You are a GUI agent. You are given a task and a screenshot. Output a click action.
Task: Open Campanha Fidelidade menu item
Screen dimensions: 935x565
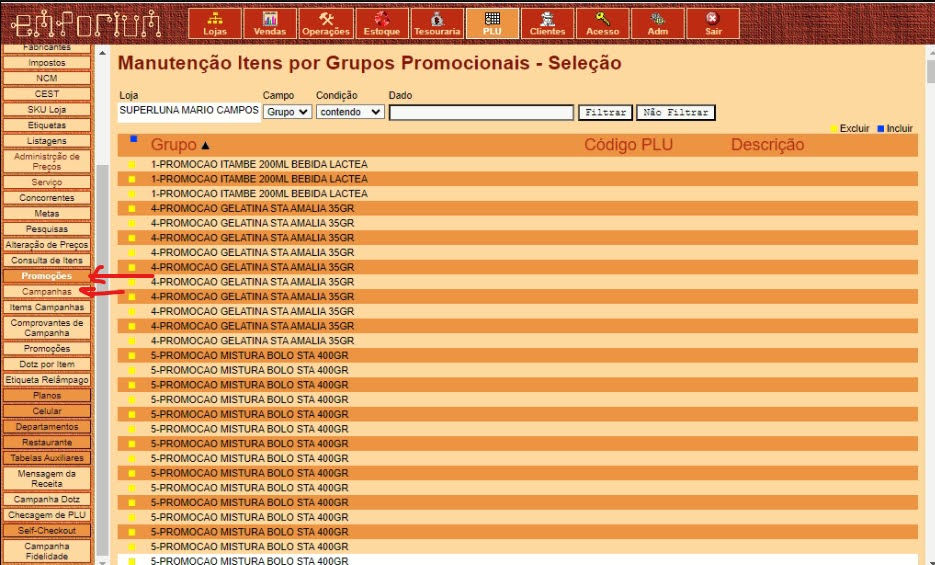(x=47, y=551)
